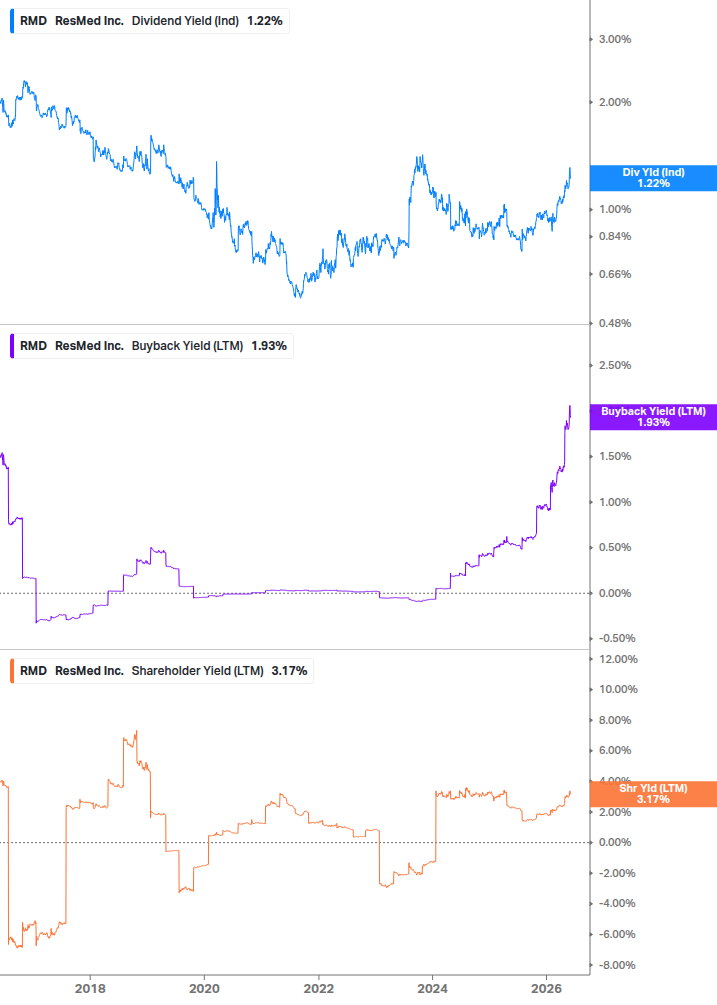Click the purple color bar of Buyback Yield legend

(x=12, y=345)
